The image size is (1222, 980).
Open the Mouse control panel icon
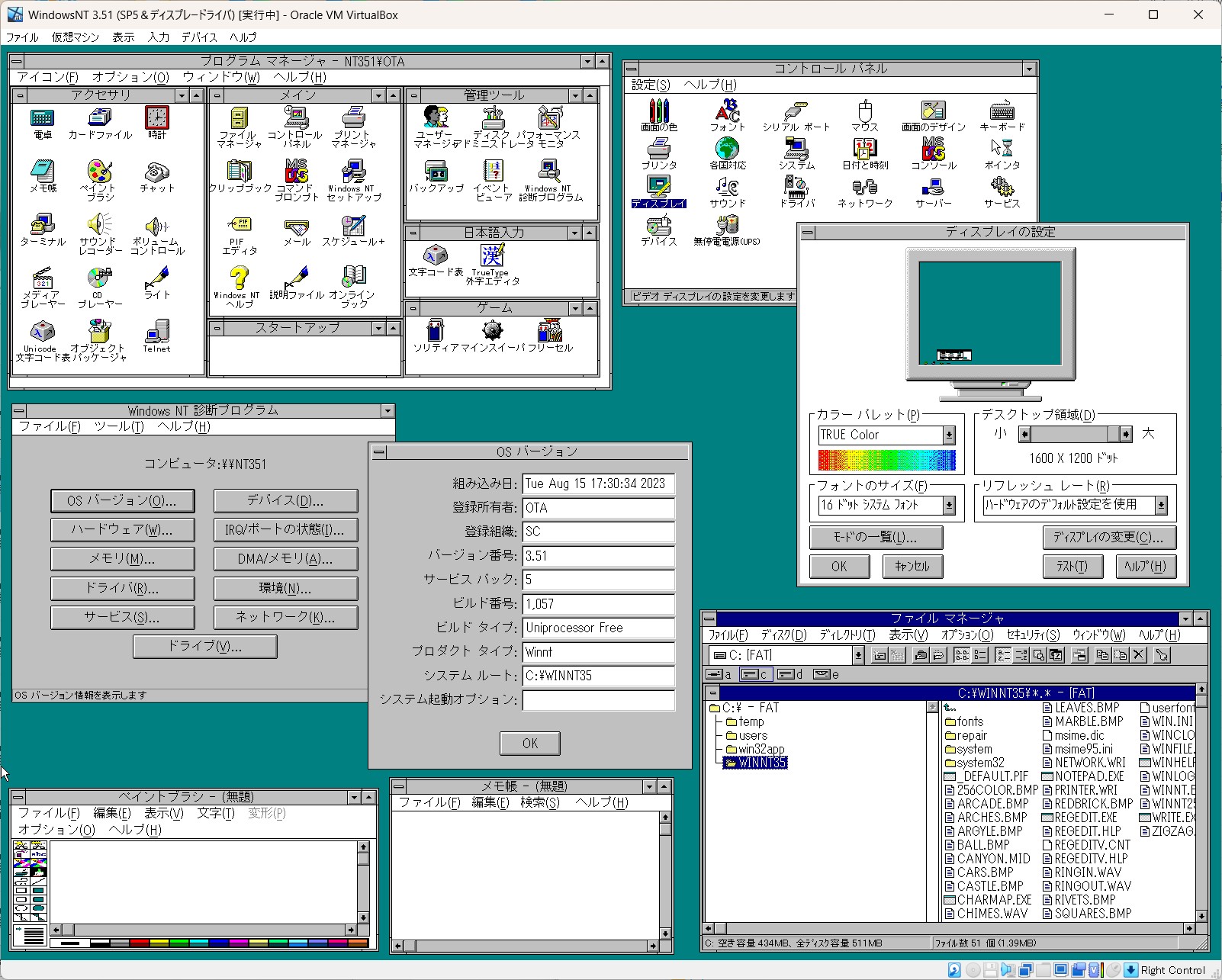pos(864,111)
